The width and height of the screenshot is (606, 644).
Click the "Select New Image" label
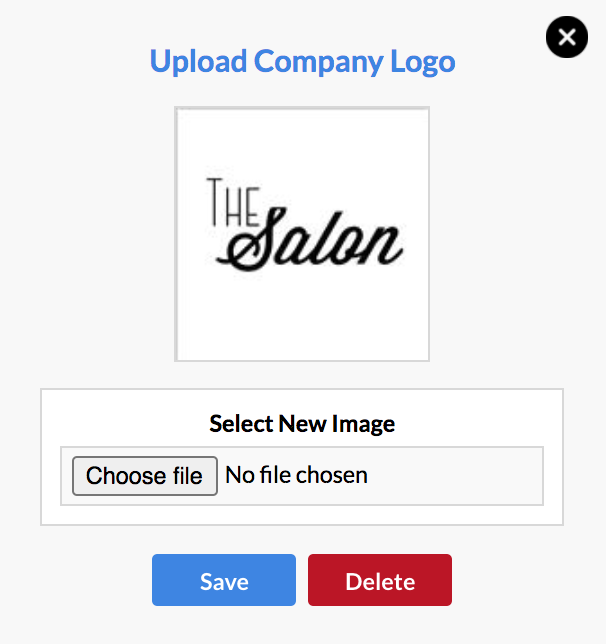302,424
